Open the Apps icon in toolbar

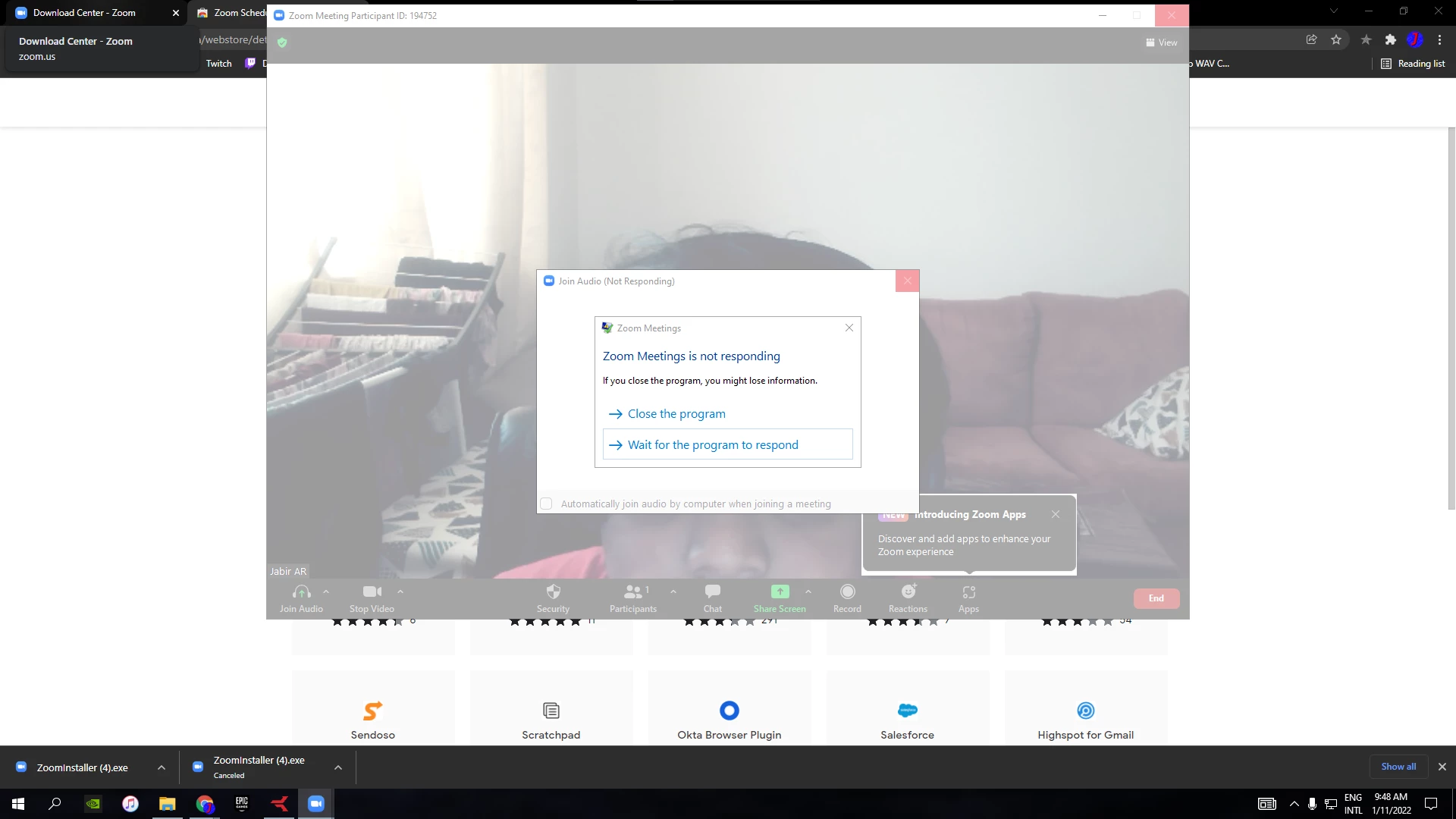click(x=968, y=592)
